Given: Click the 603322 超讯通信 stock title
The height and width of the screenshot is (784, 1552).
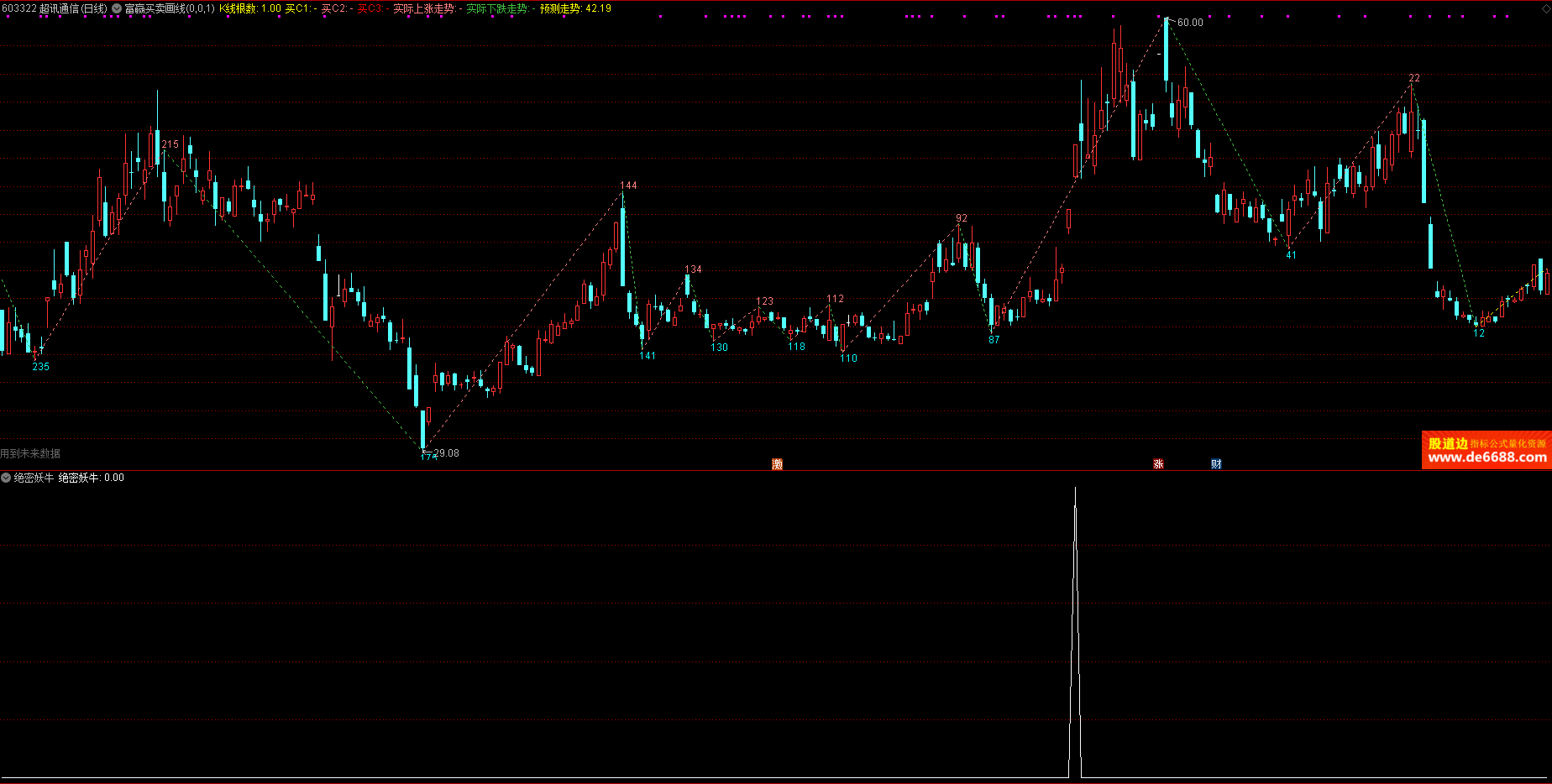Looking at the screenshot, I should [55, 8].
